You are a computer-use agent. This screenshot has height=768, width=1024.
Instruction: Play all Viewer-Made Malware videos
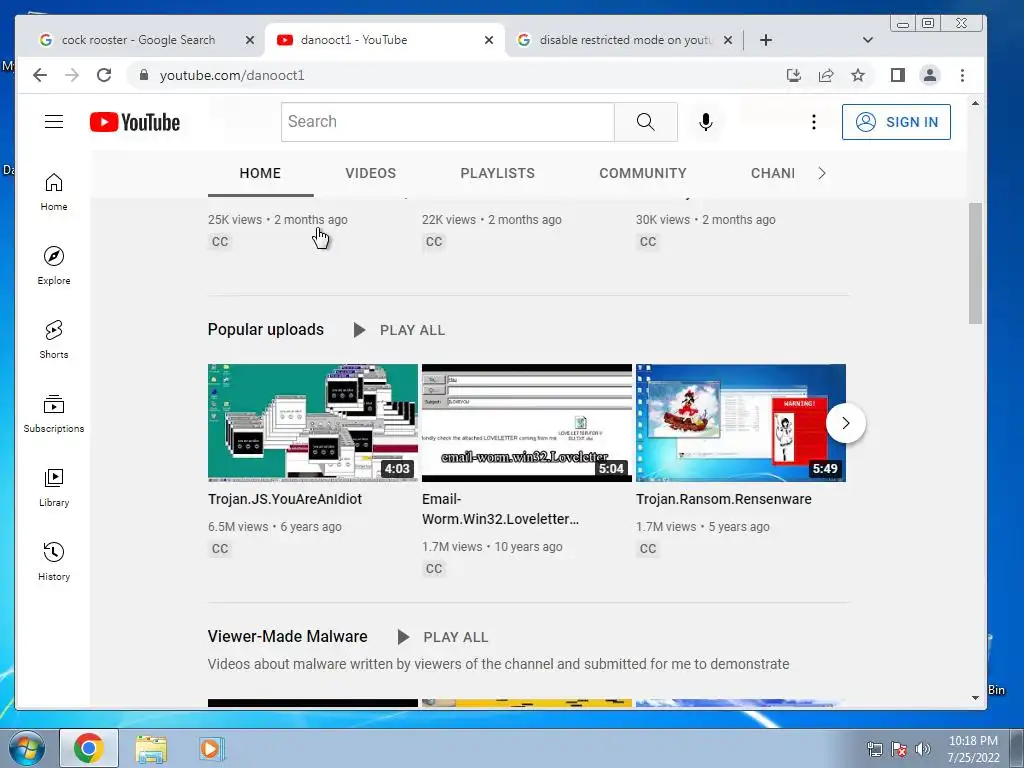pos(442,637)
